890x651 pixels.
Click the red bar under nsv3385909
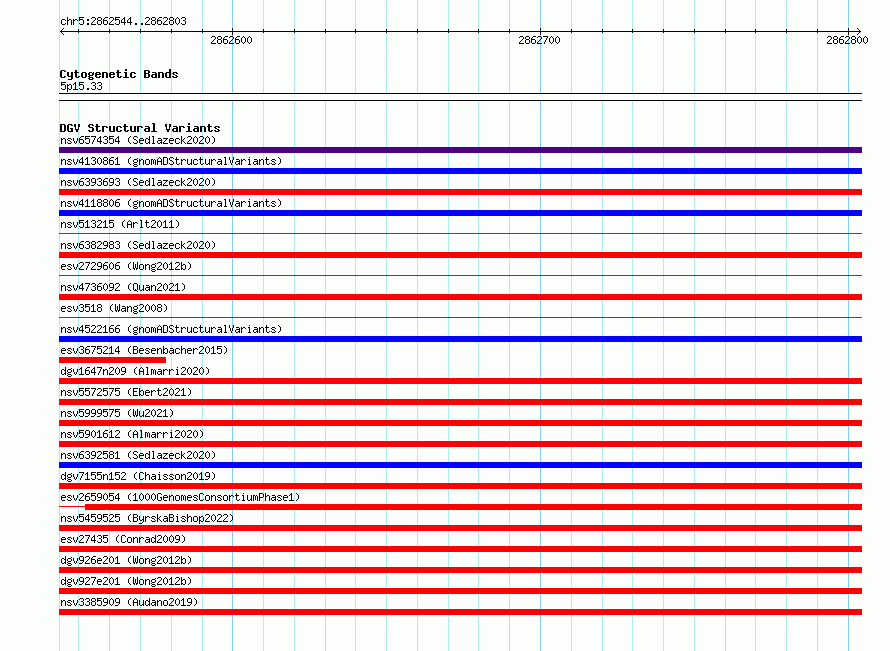click(x=460, y=612)
